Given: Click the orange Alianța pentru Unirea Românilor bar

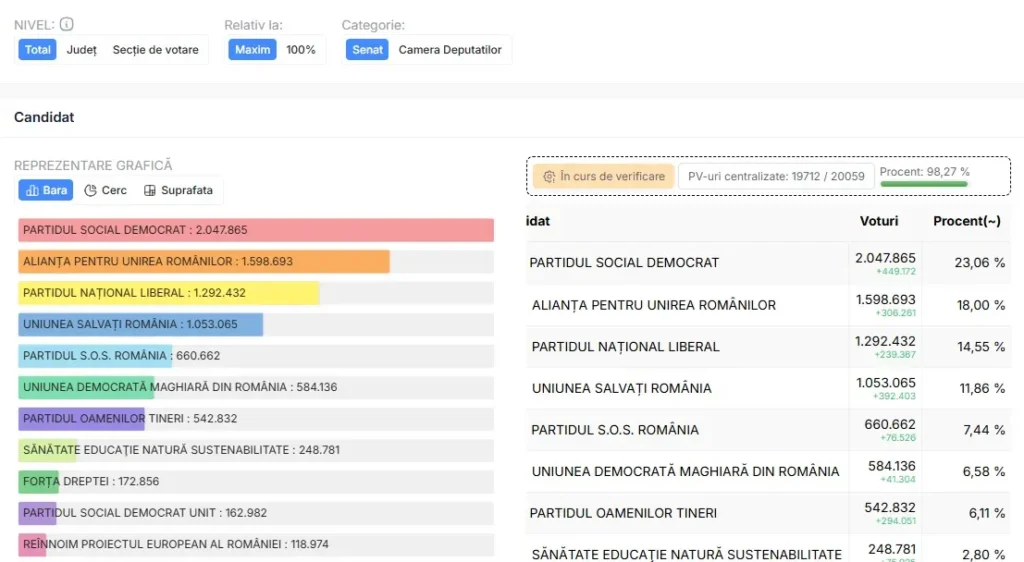Looking at the screenshot, I should point(204,261).
